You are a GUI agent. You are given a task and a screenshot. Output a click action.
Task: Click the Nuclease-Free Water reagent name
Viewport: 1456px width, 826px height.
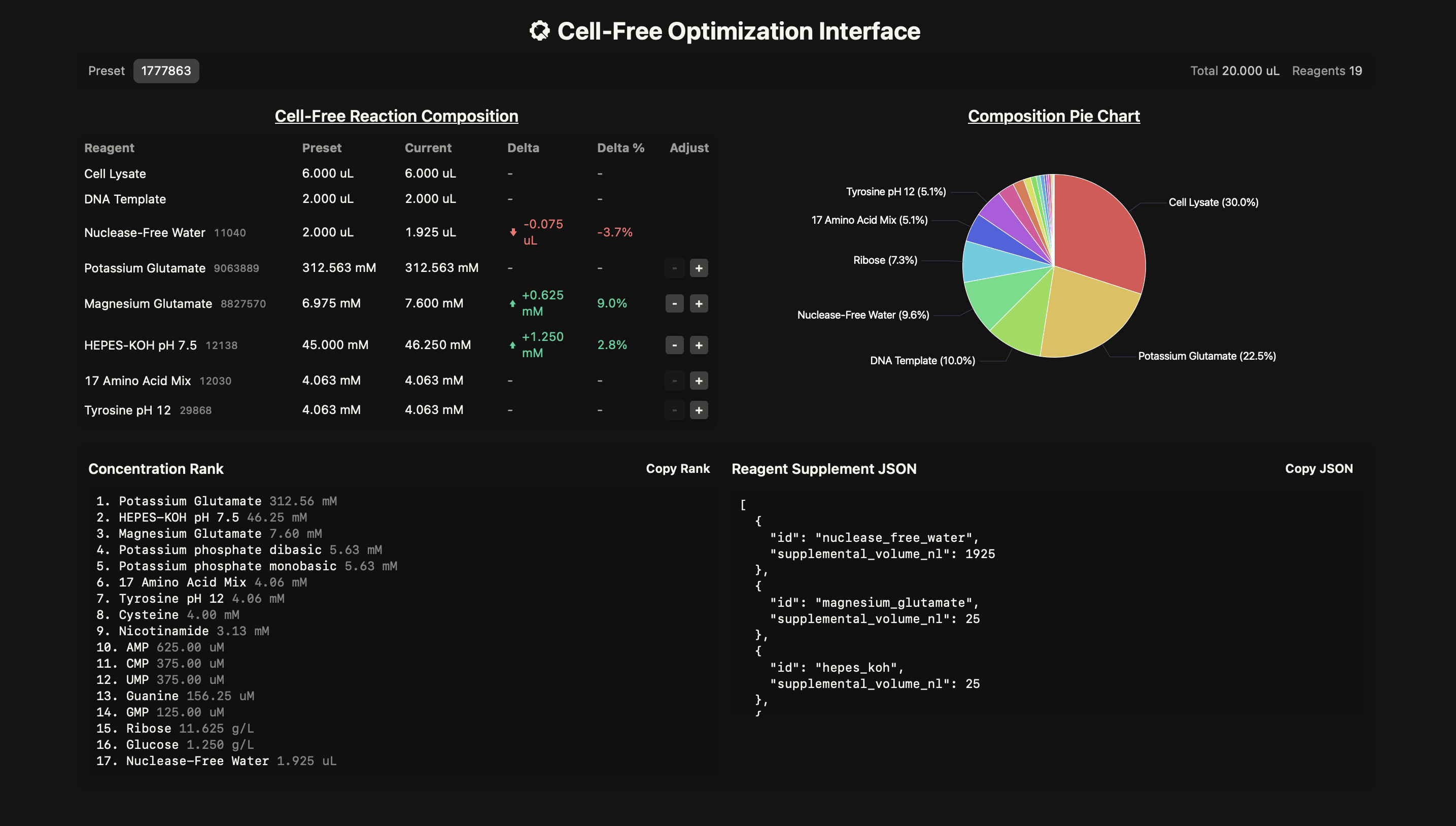pyautogui.click(x=145, y=232)
